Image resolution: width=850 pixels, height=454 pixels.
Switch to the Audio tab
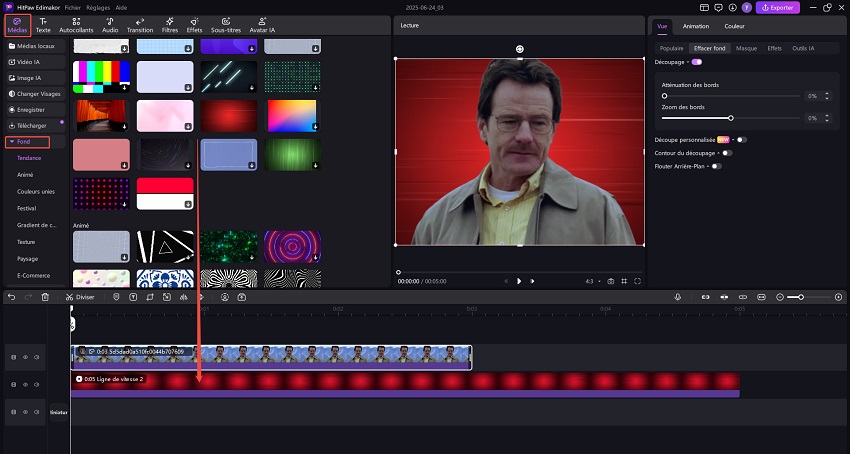coord(110,25)
